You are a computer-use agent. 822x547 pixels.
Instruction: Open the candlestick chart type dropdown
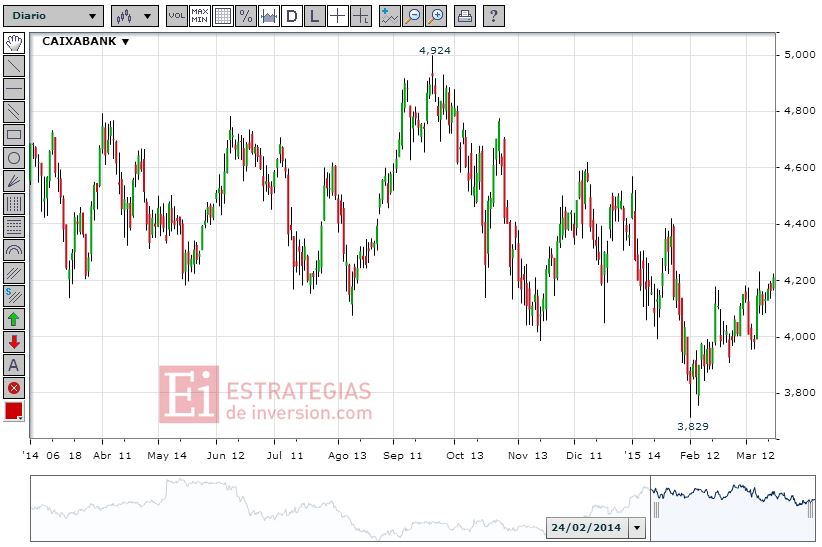(134, 16)
